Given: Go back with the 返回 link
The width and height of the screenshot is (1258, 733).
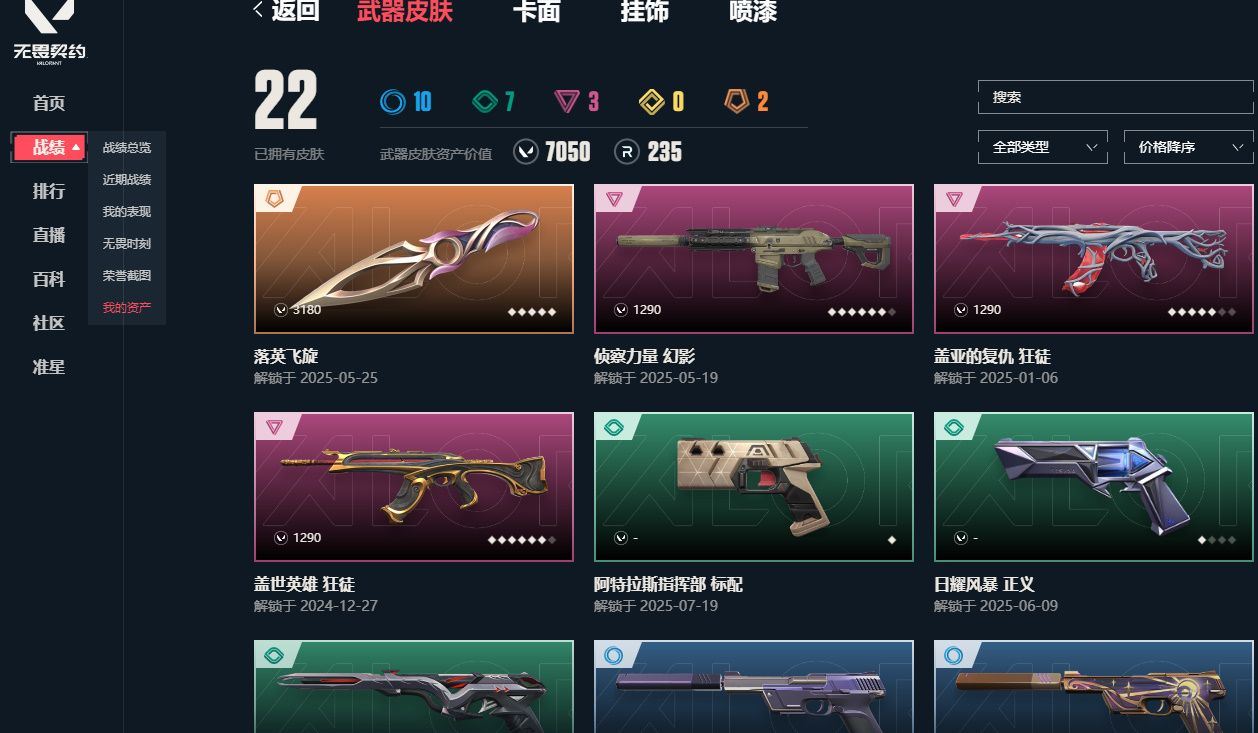Looking at the screenshot, I should [x=287, y=11].
